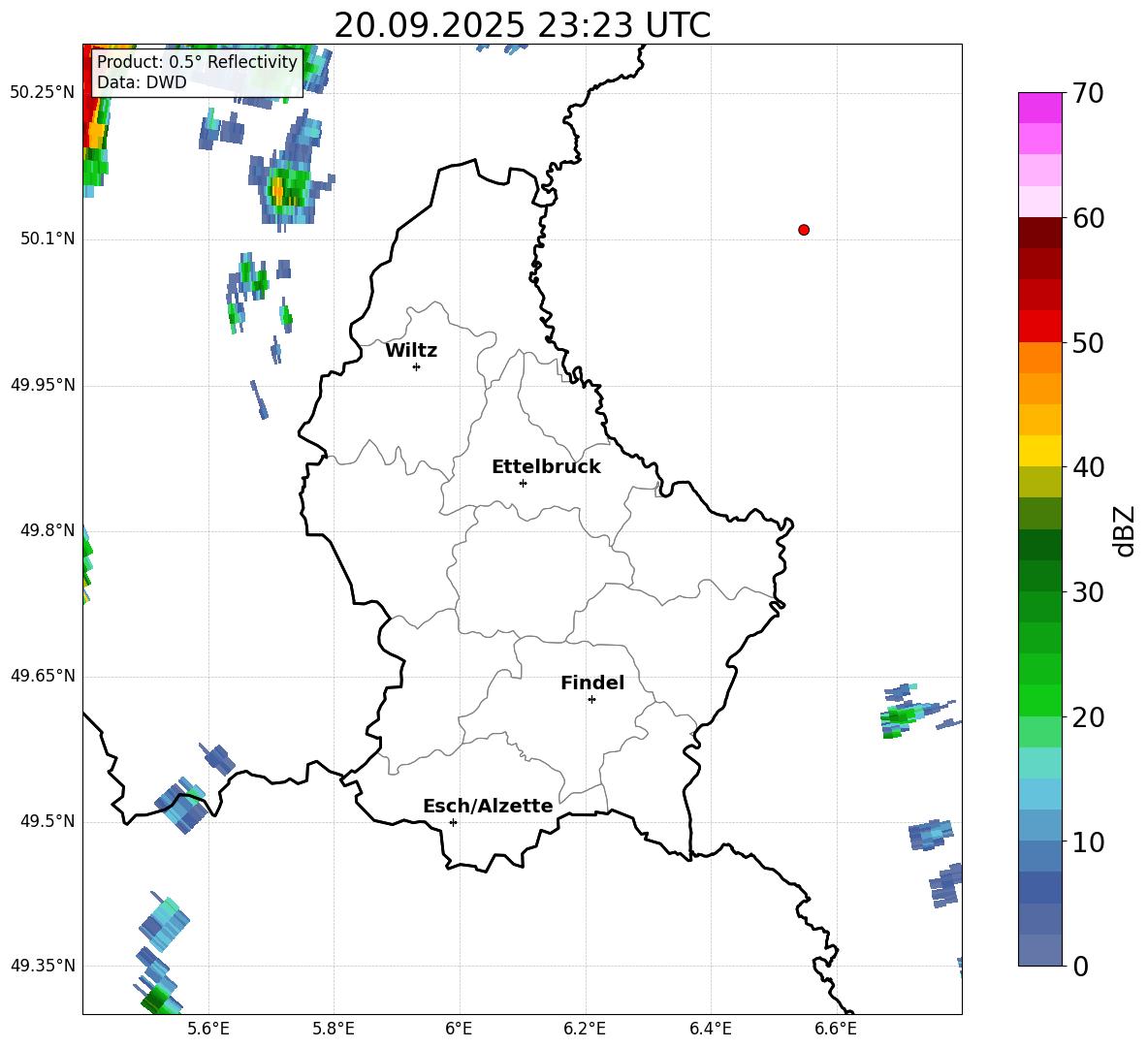Click the 5.8°E longitude label
The height and width of the screenshot is (1048, 1148).
[334, 1029]
